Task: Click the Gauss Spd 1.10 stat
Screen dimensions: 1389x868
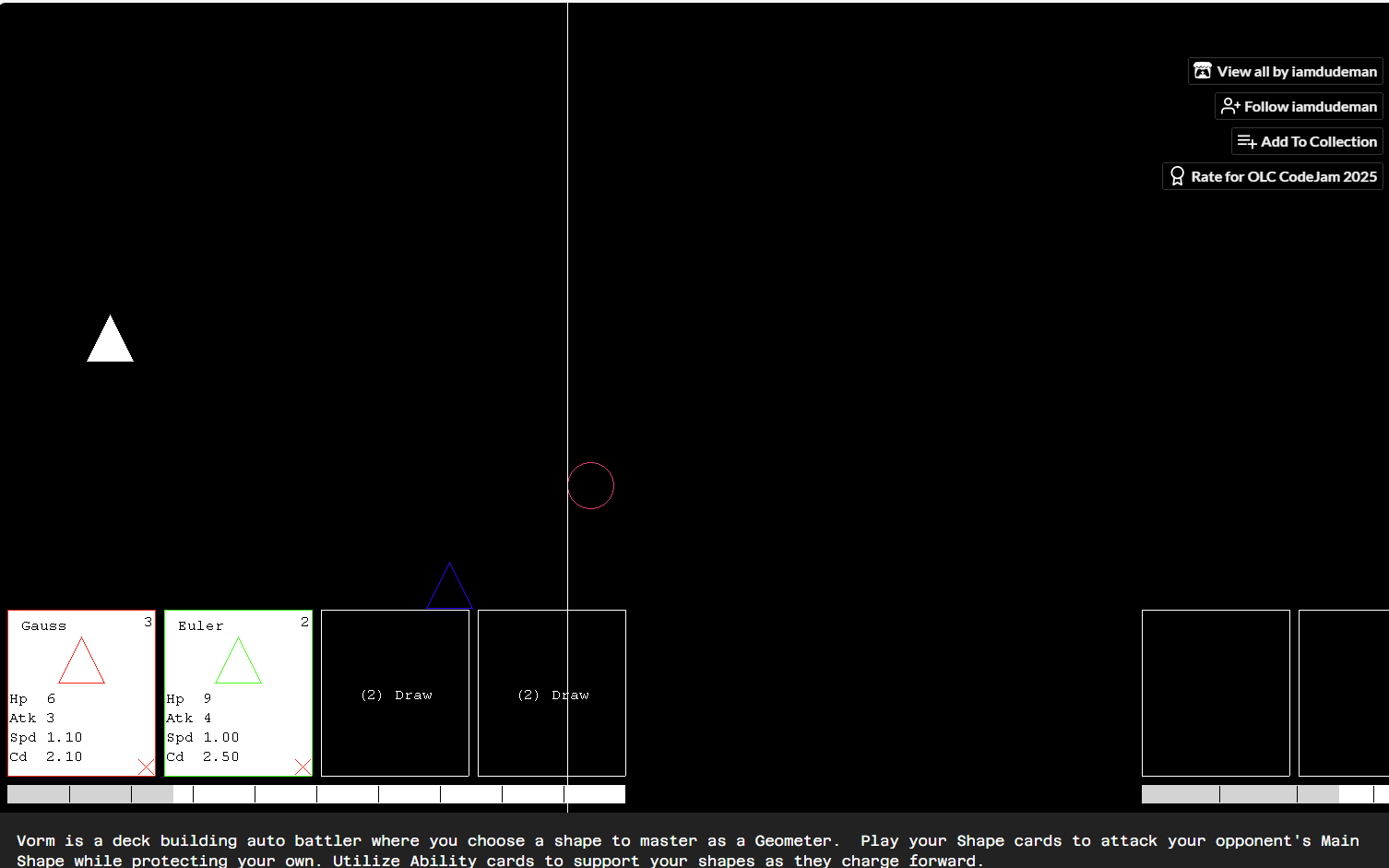Action: [x=46, y=737]
